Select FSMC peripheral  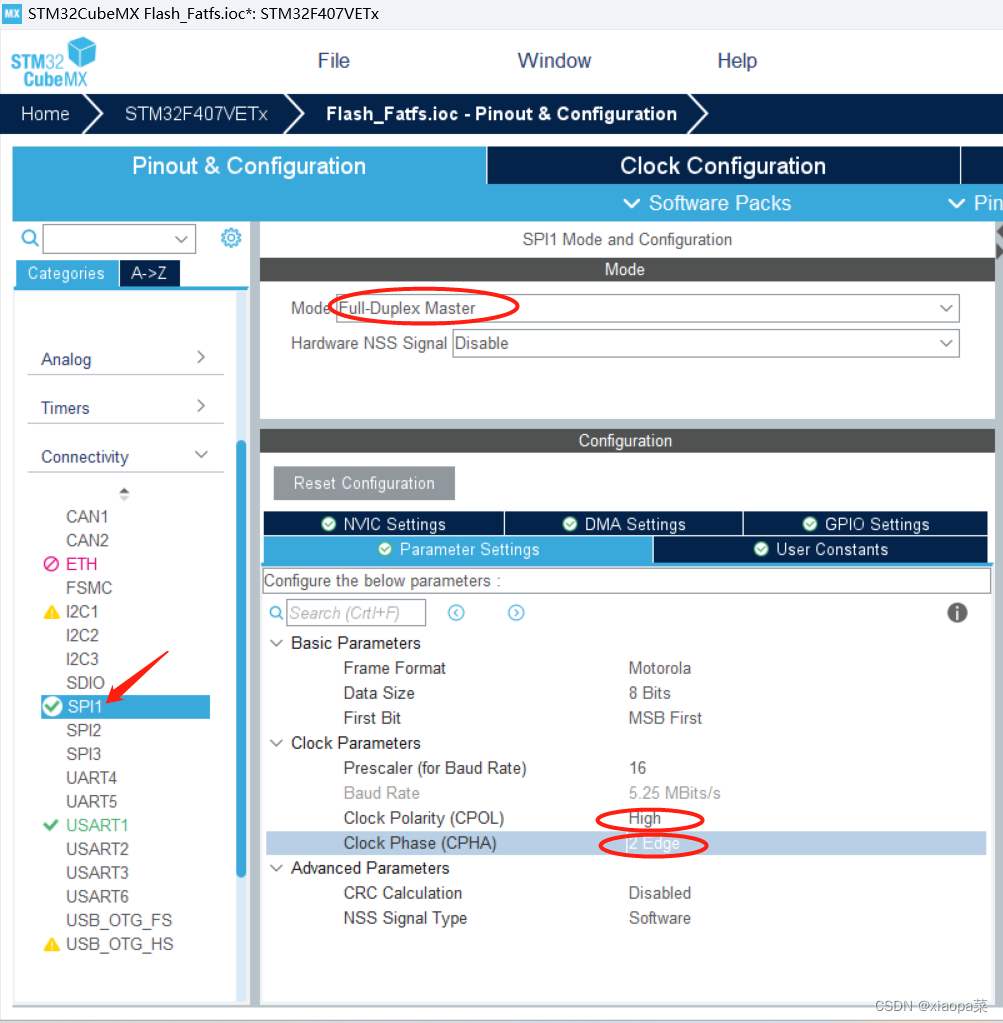point(89,588)
